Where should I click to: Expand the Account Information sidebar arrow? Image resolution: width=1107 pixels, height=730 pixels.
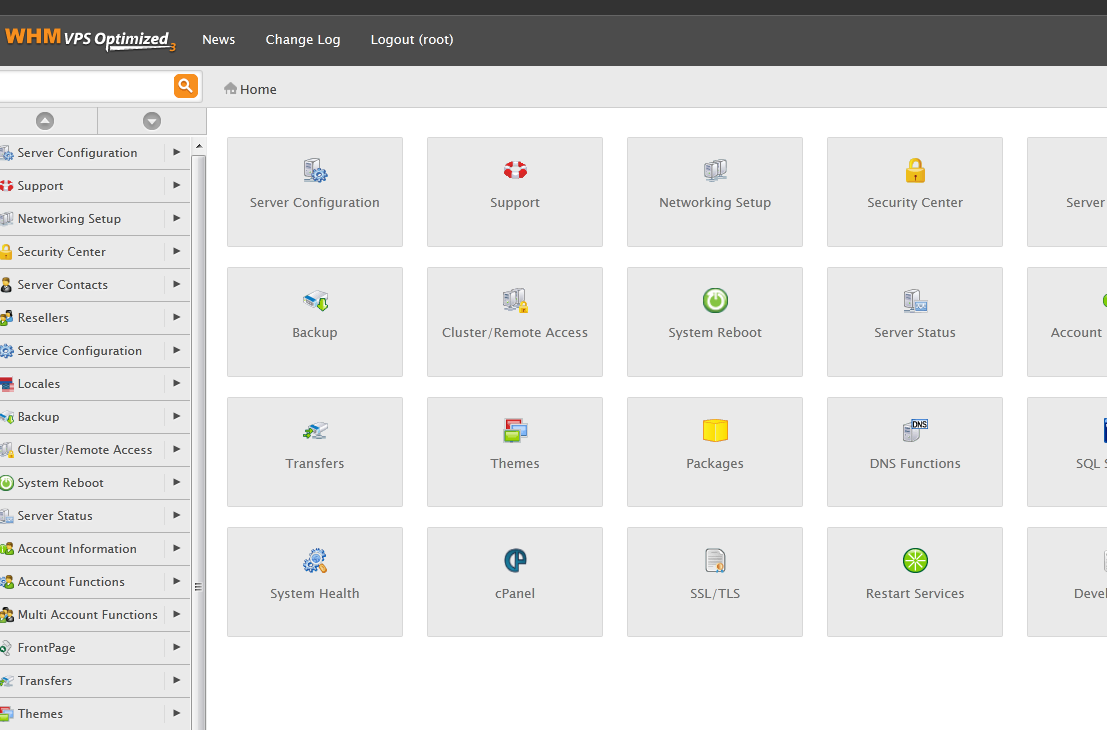pyautogui.click(x=176, y=548)
